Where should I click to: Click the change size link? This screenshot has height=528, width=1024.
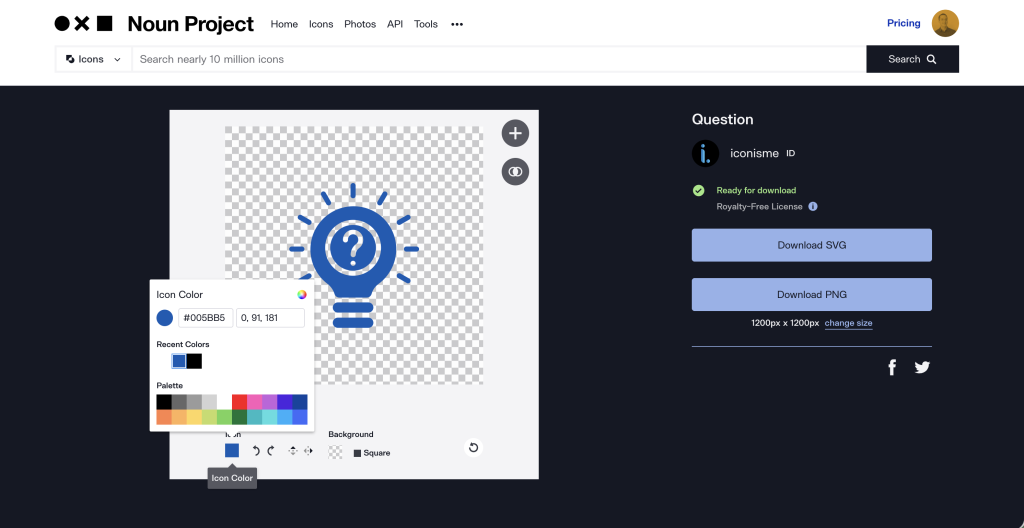pos(848,323)
